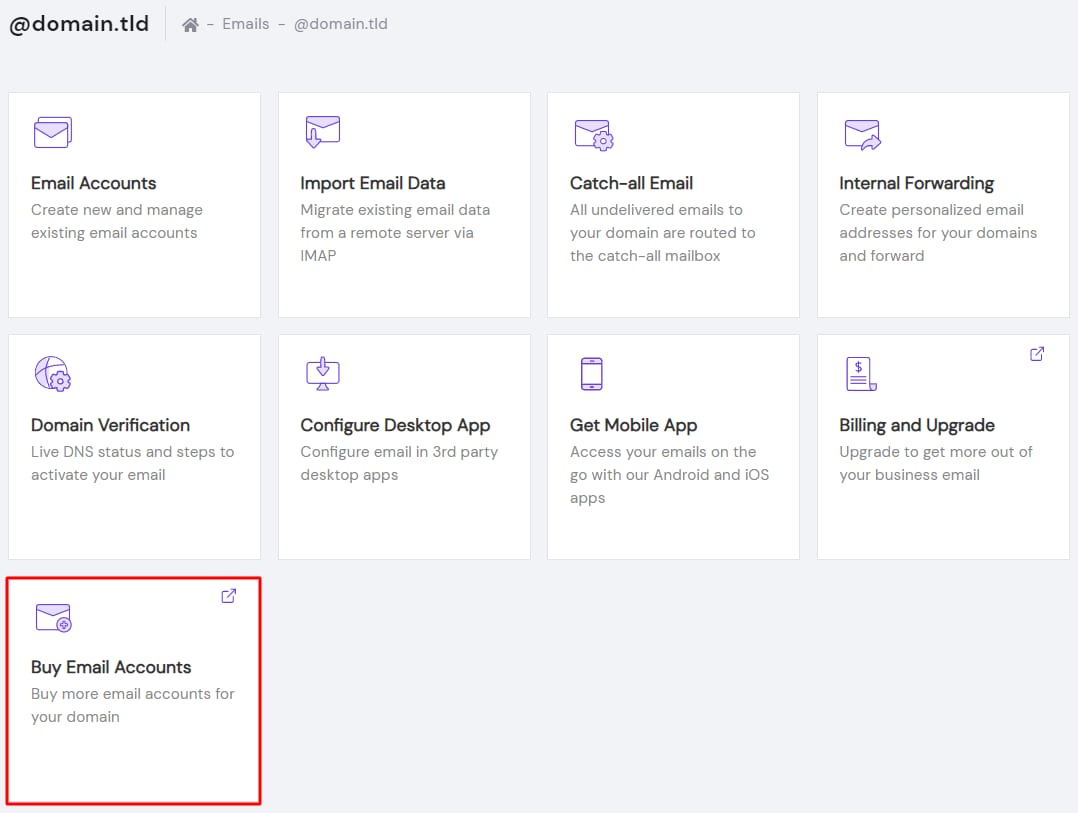The image size is (1078, 813).
Task: Click the @domain.tld page title
Action: (x=79, y=23)
